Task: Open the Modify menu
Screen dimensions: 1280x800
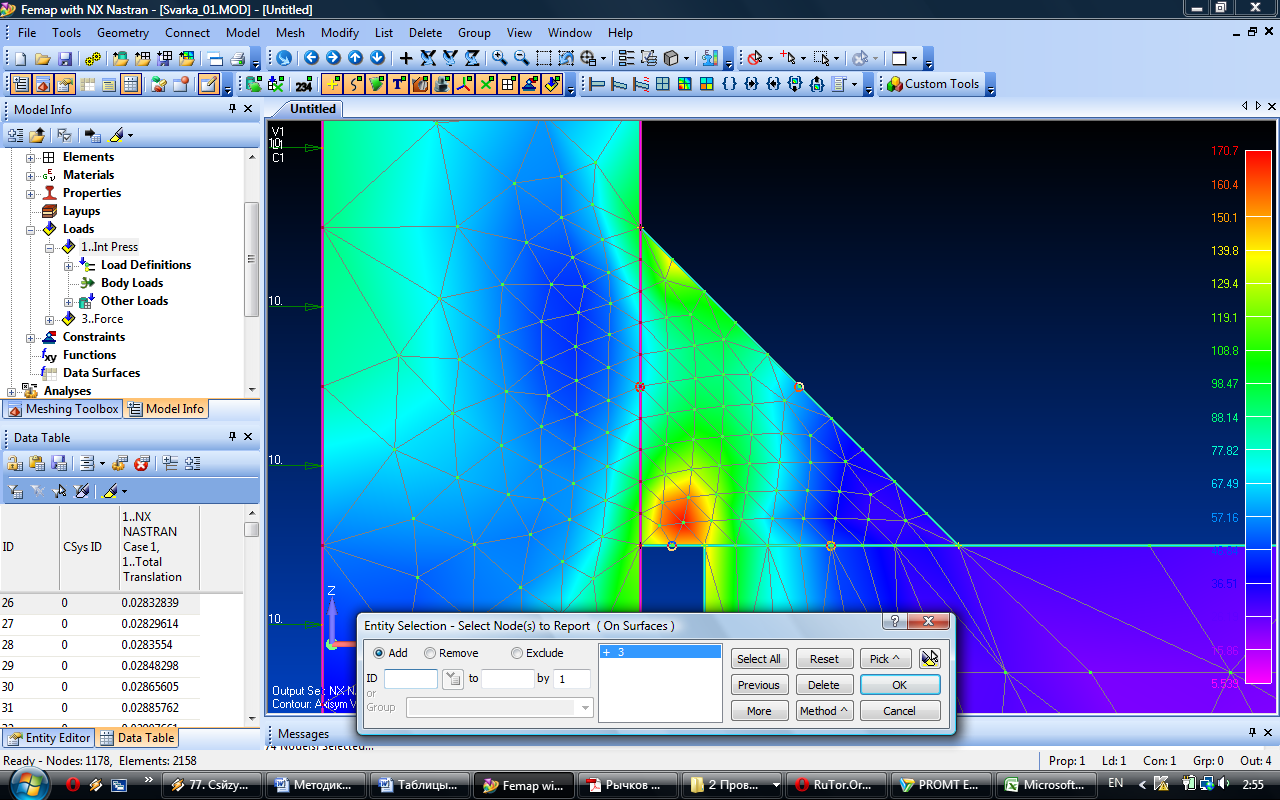Action: click(340, 33)
